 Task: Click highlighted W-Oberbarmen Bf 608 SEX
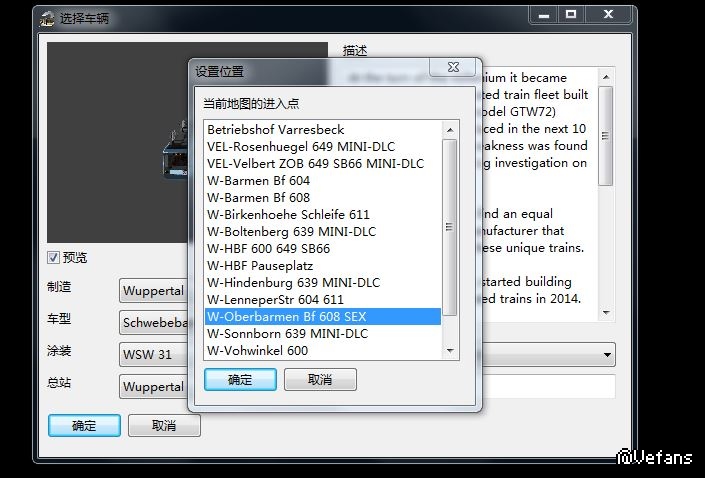point(323,317)
